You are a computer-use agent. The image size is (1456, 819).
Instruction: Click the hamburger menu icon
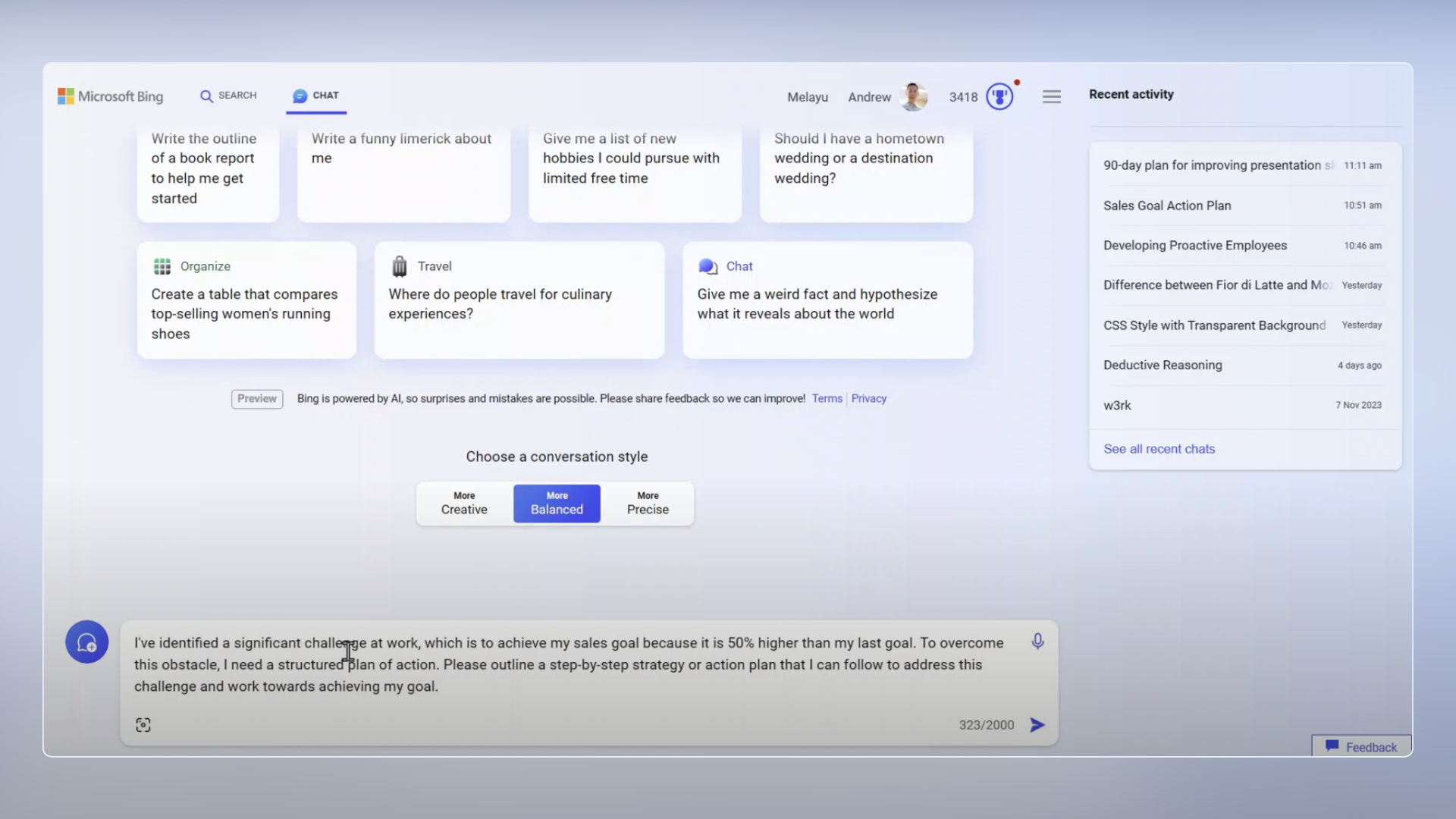[x=1052, y=96]
